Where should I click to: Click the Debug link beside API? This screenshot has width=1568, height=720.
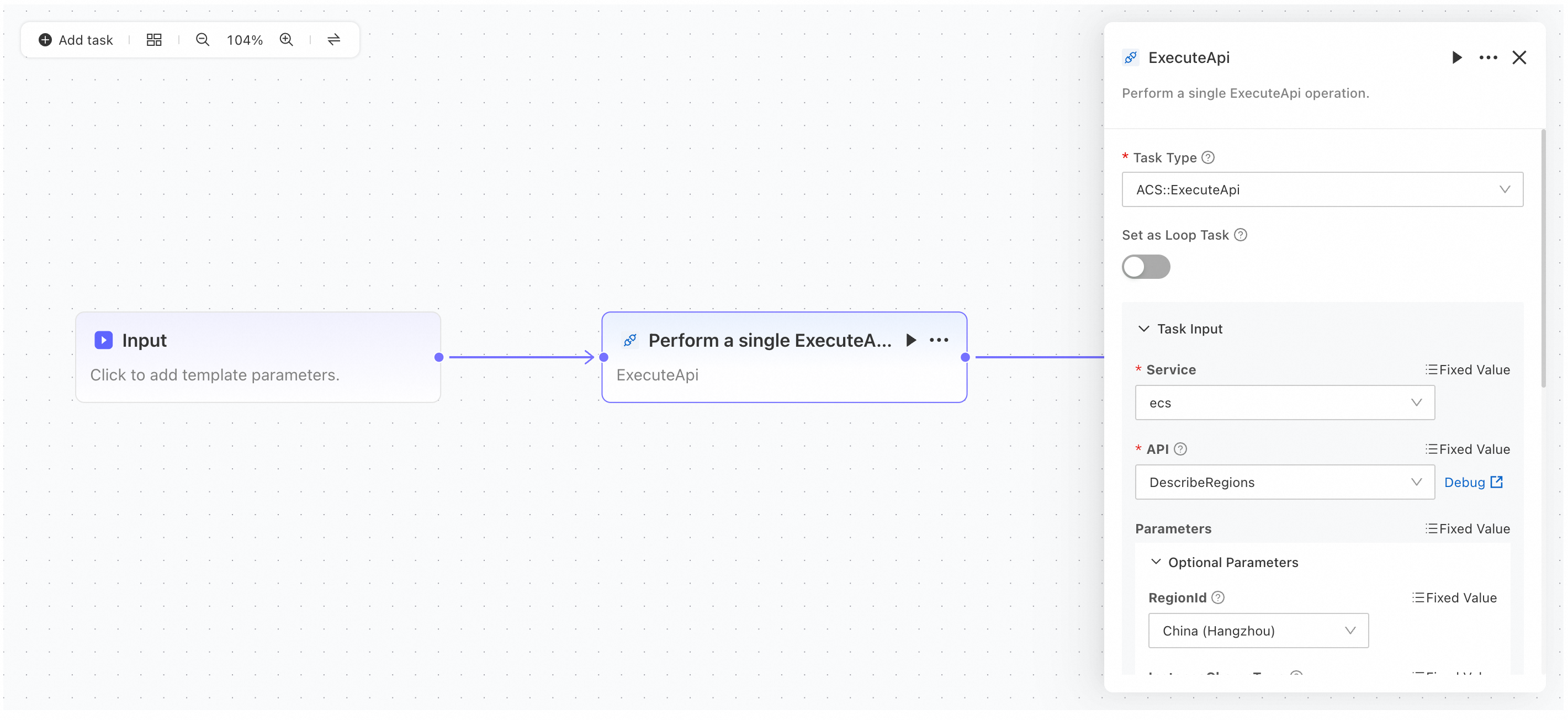[1474, 483]
